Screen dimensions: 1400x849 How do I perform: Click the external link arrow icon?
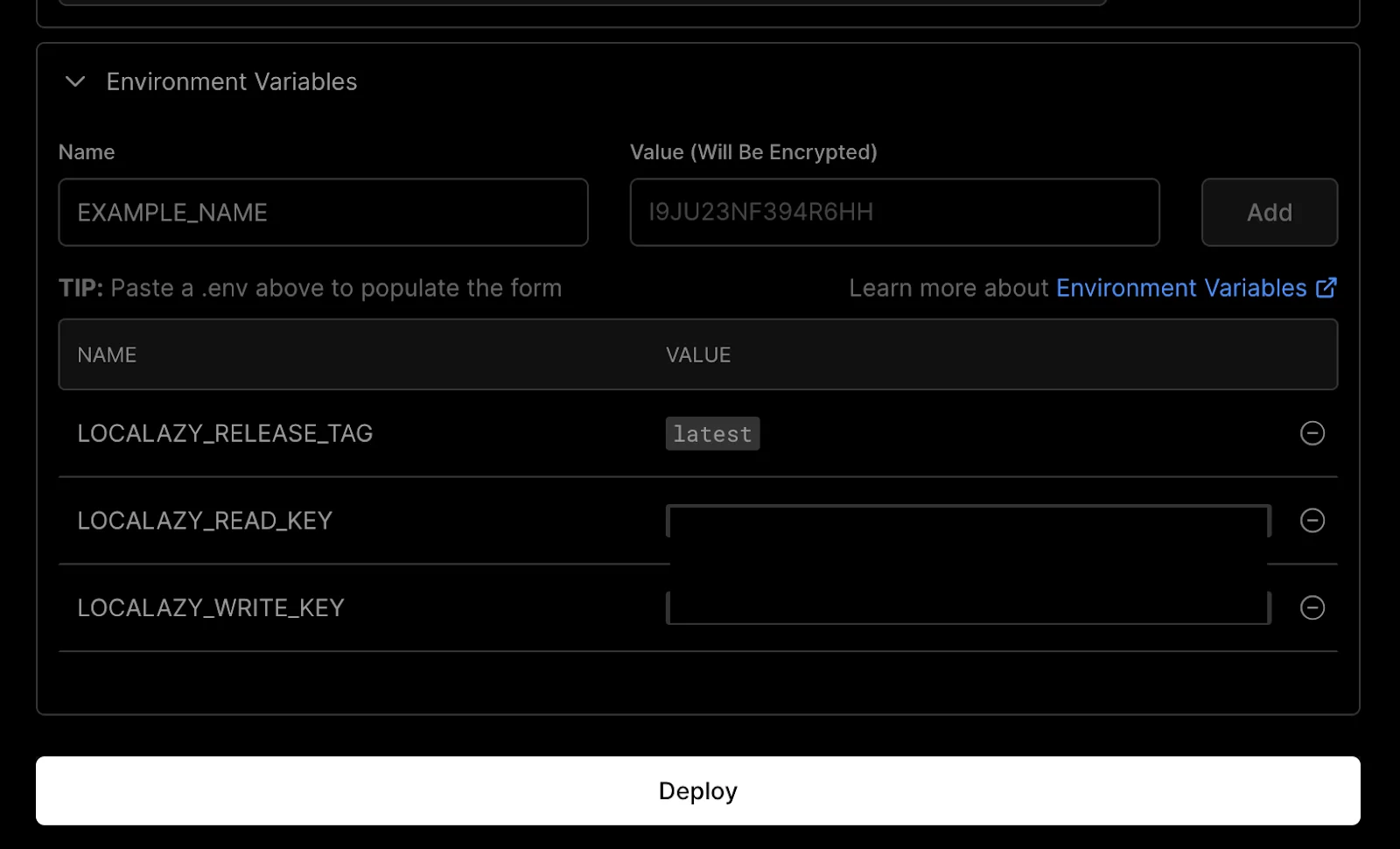point(1326,288)
